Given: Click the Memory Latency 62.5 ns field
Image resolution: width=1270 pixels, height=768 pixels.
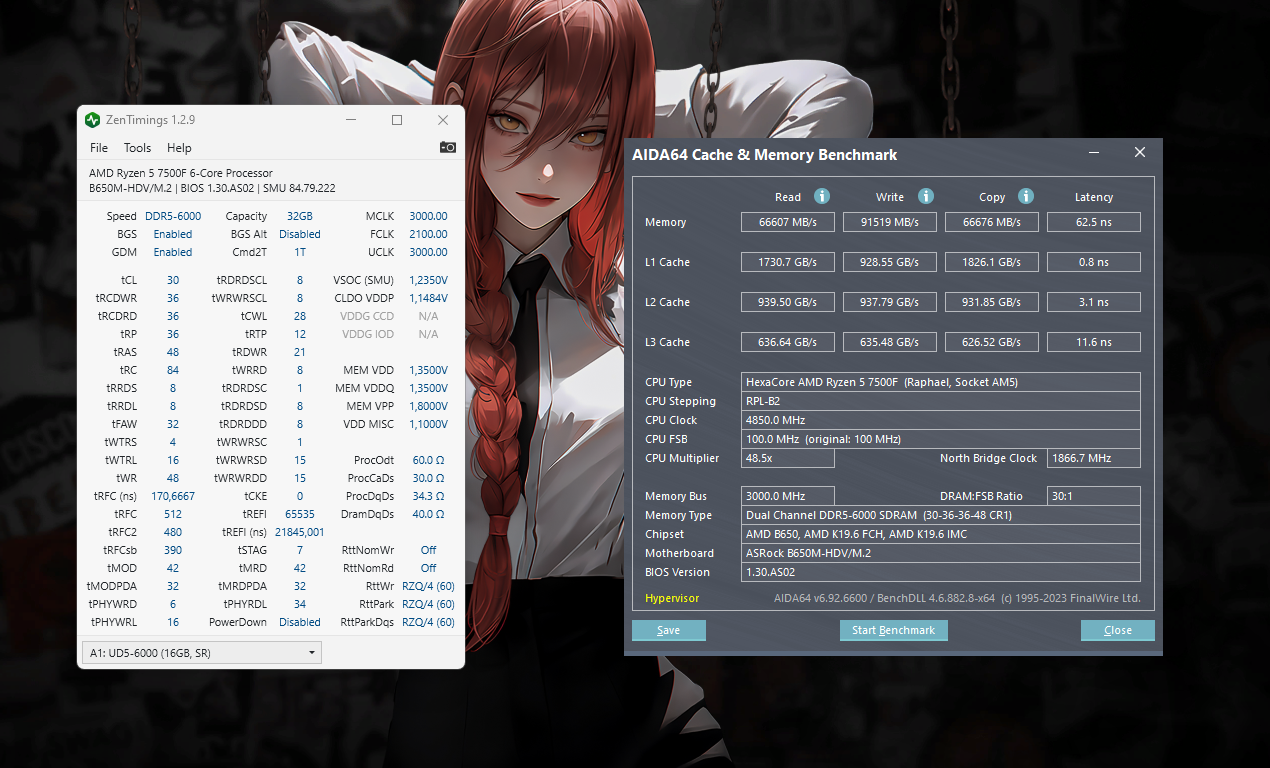Looking at the screenshot, I should click(1094, 222).
